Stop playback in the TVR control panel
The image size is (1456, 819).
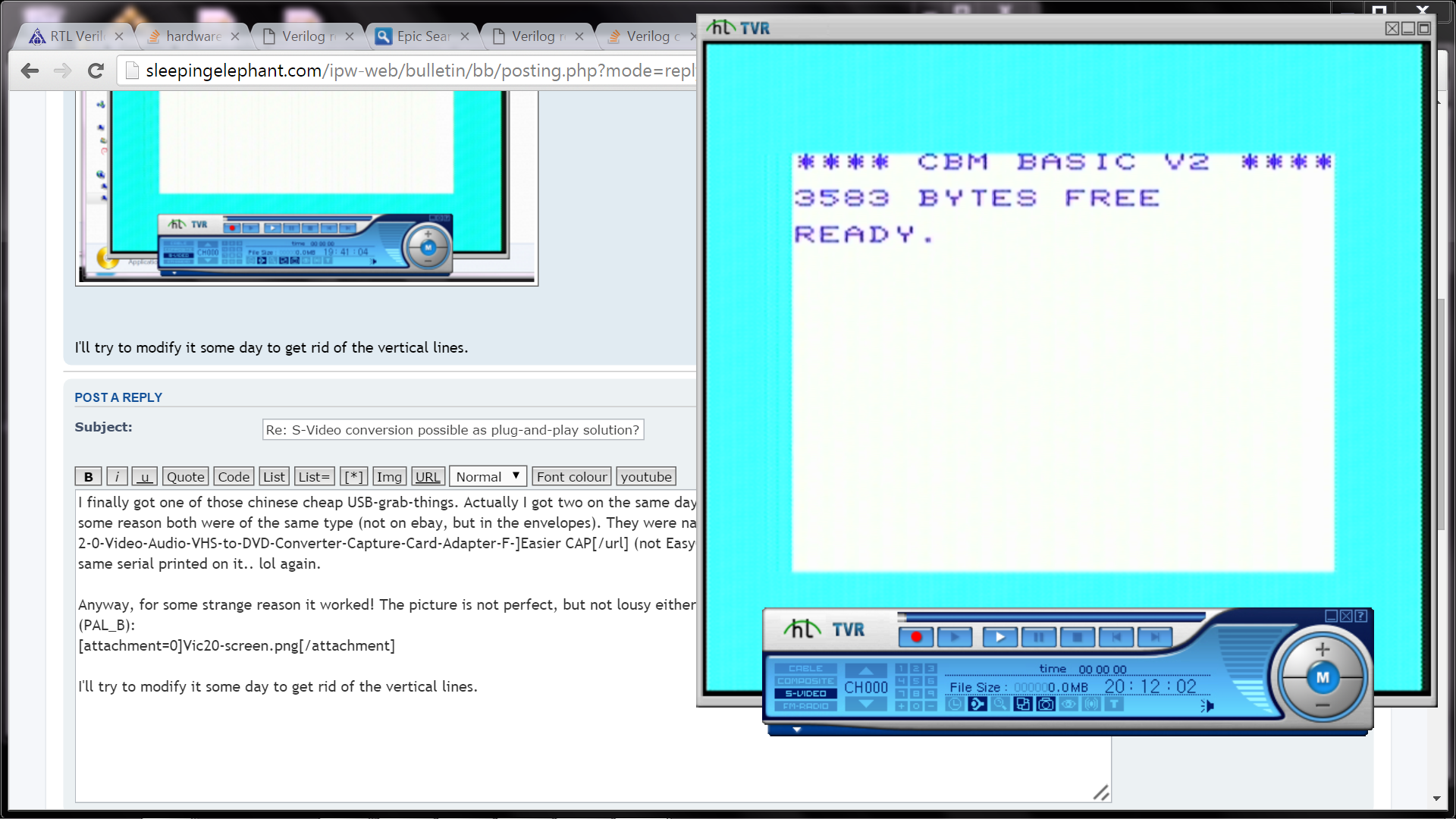[1078, 637]
